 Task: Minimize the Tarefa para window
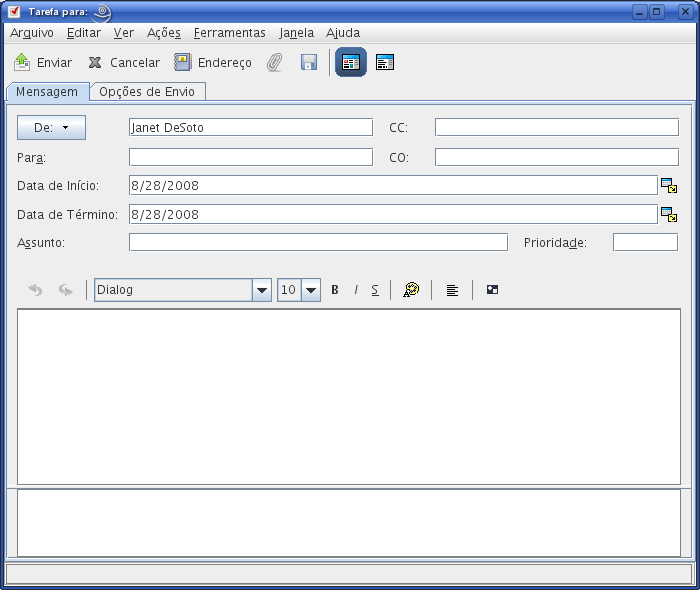point(640,12)
